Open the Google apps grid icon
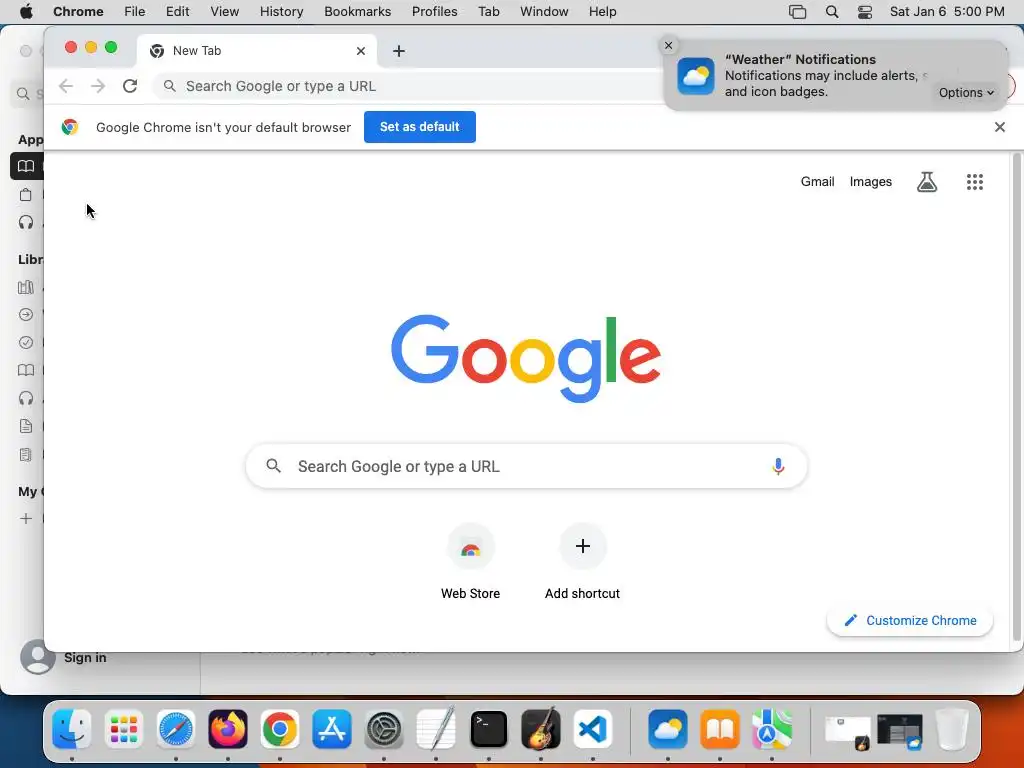This screenshot has width=1024, height=768. pos(974,182)
